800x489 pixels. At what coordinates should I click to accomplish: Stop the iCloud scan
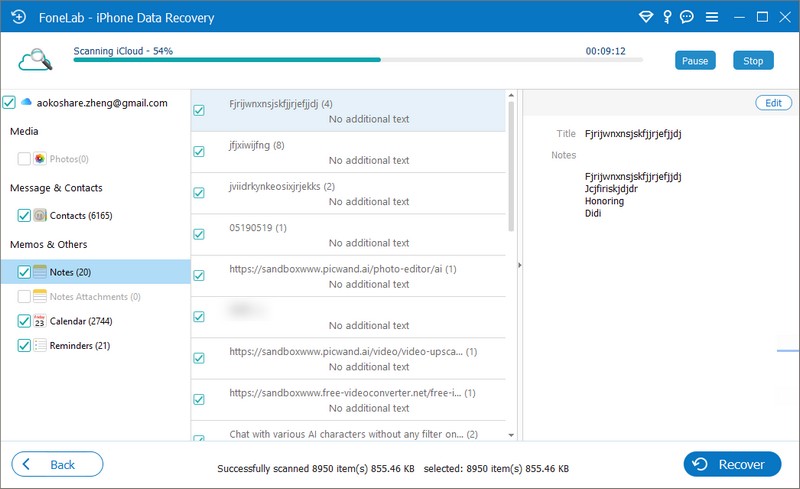(x=753, y=61)
